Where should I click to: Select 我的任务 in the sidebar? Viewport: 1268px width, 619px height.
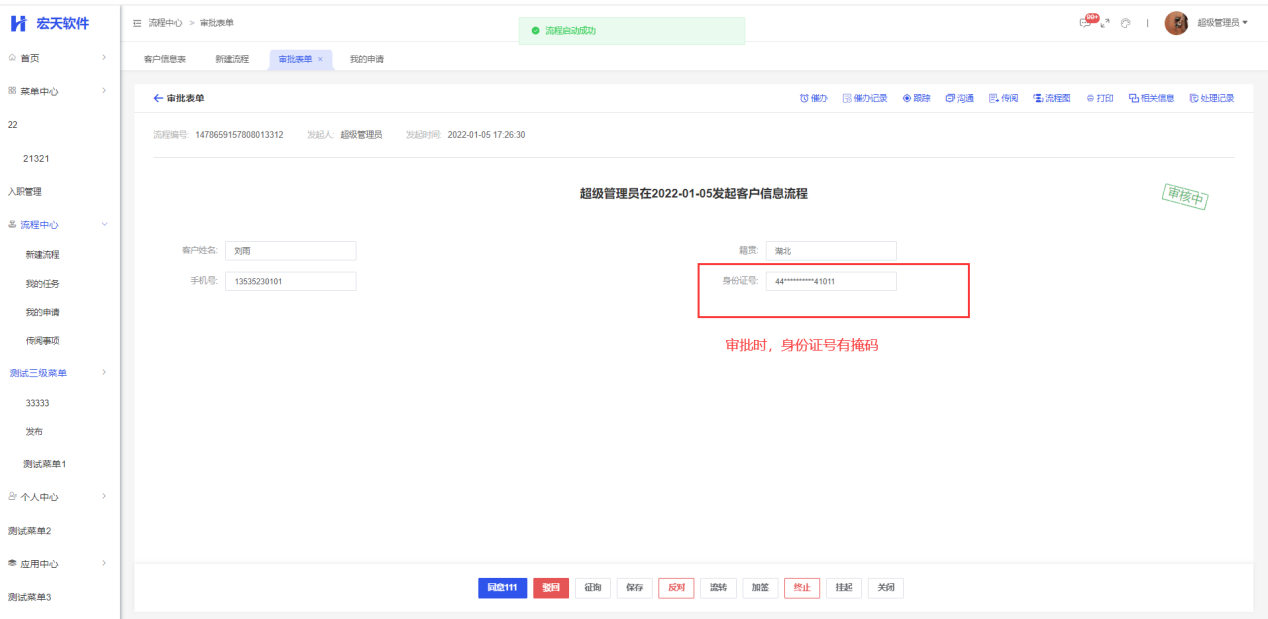(42, 284)
